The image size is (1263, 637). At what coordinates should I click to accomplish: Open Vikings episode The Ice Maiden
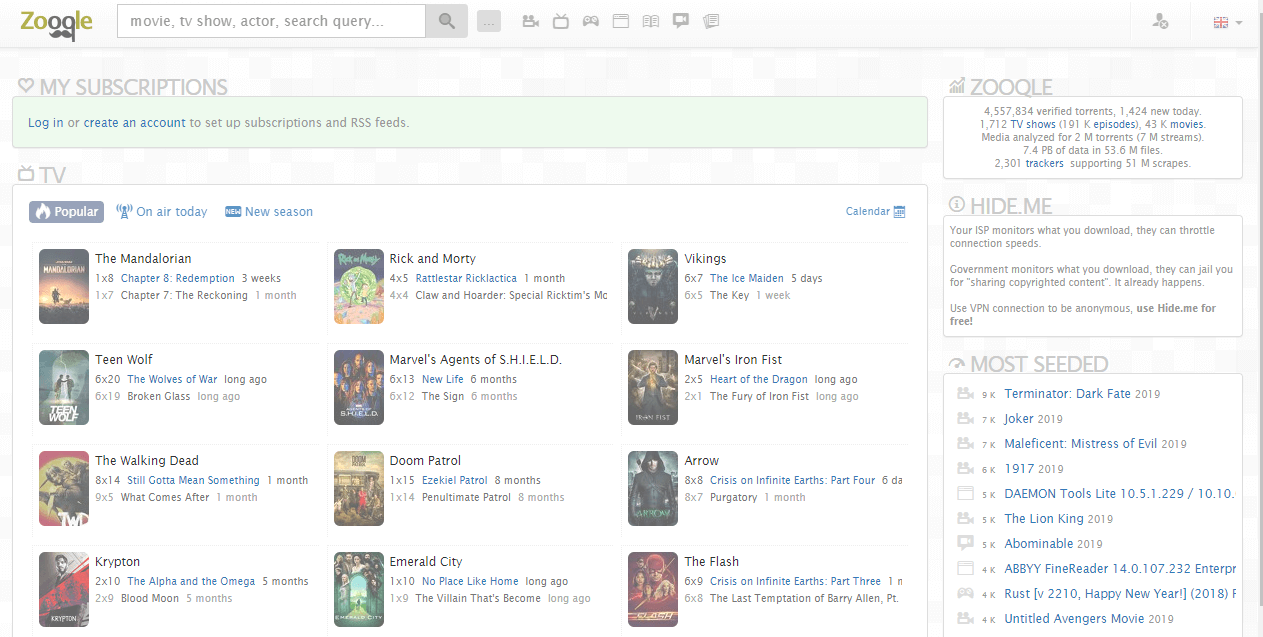click(x=747, y=278)
